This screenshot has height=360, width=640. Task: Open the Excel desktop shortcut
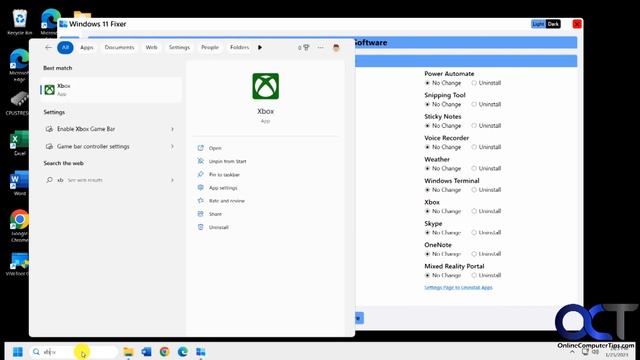click(x=19, y=143)
